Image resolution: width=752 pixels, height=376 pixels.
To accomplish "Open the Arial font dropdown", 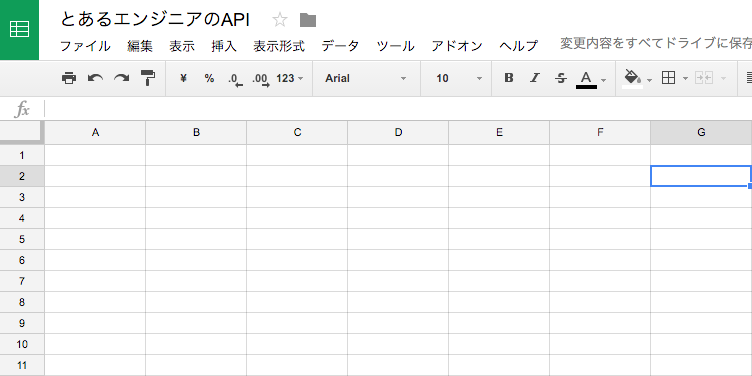I will click(365, 78).
